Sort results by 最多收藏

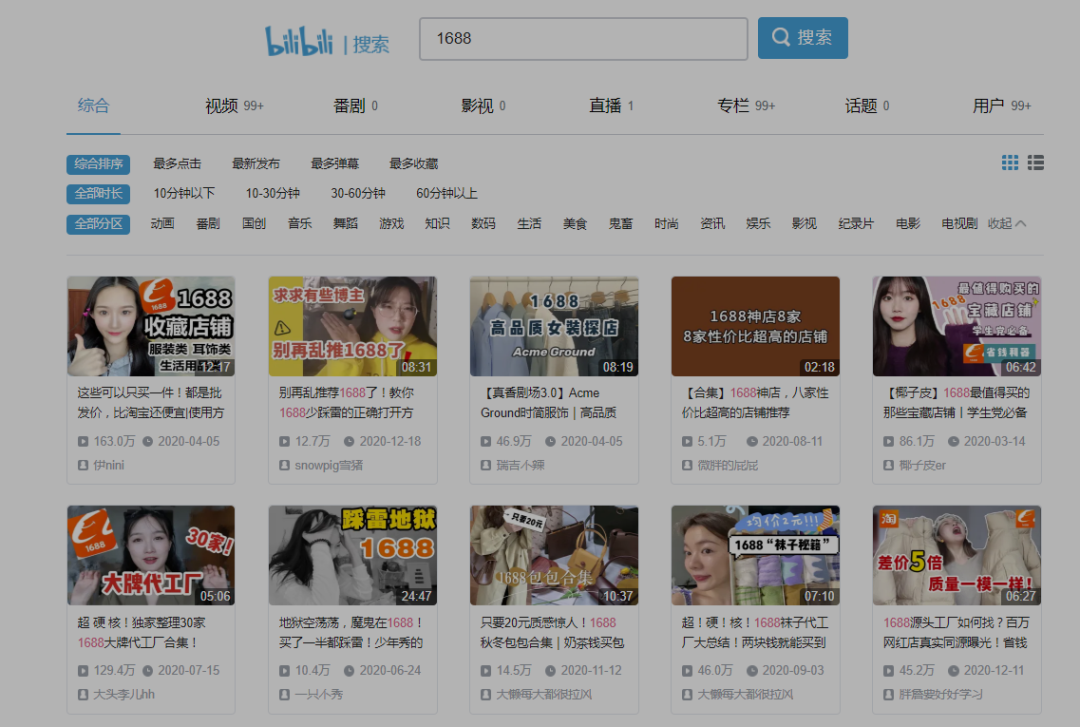pos(414,164)
